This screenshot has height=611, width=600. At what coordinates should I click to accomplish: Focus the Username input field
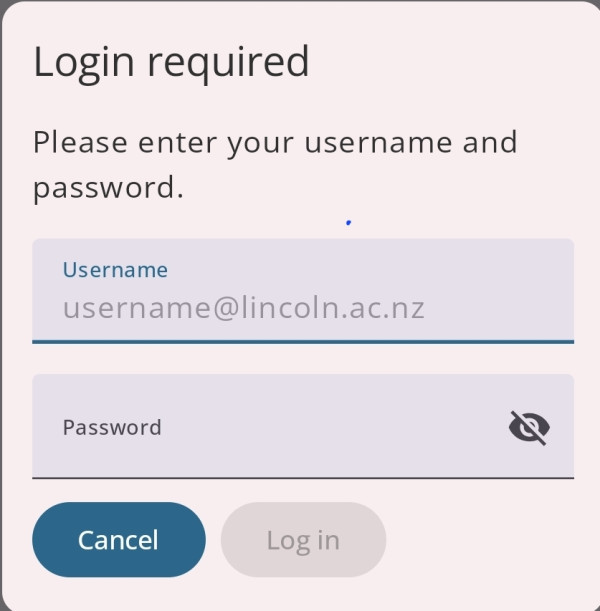coord(303,291)
